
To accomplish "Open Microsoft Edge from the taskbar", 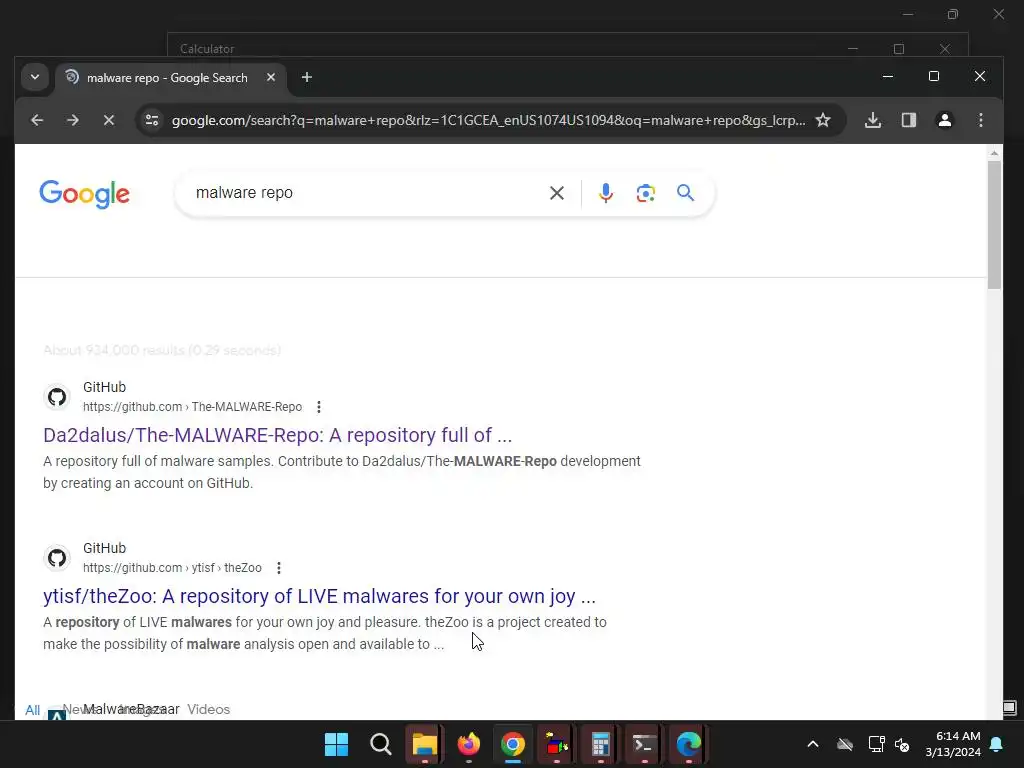I will (688, 744).
